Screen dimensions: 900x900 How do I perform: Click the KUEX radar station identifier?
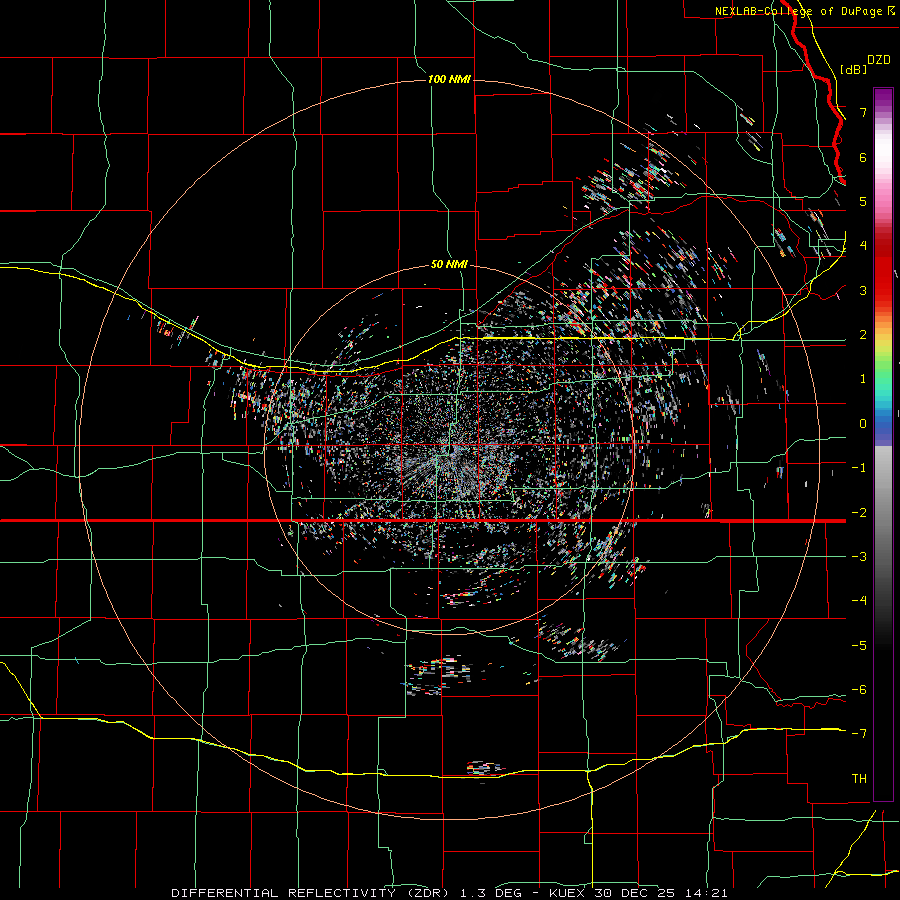[x=568, y=893]
